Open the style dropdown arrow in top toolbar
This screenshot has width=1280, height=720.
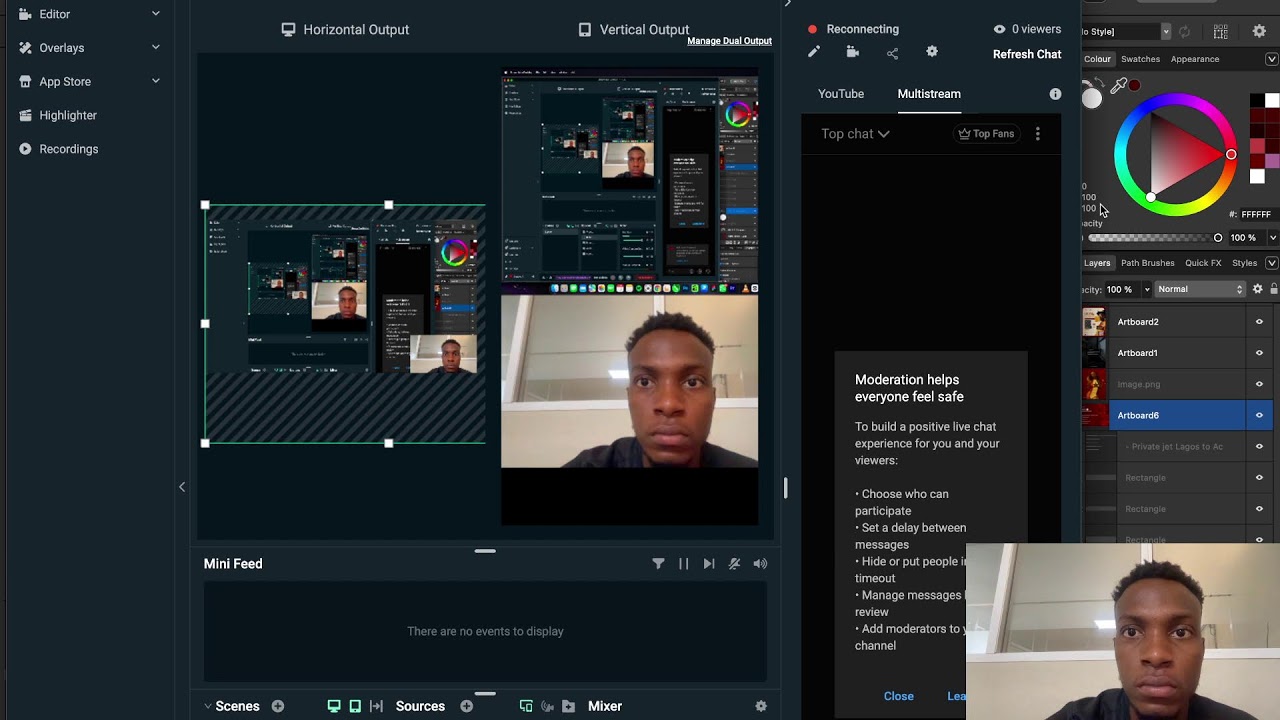tap(1165, 32)
